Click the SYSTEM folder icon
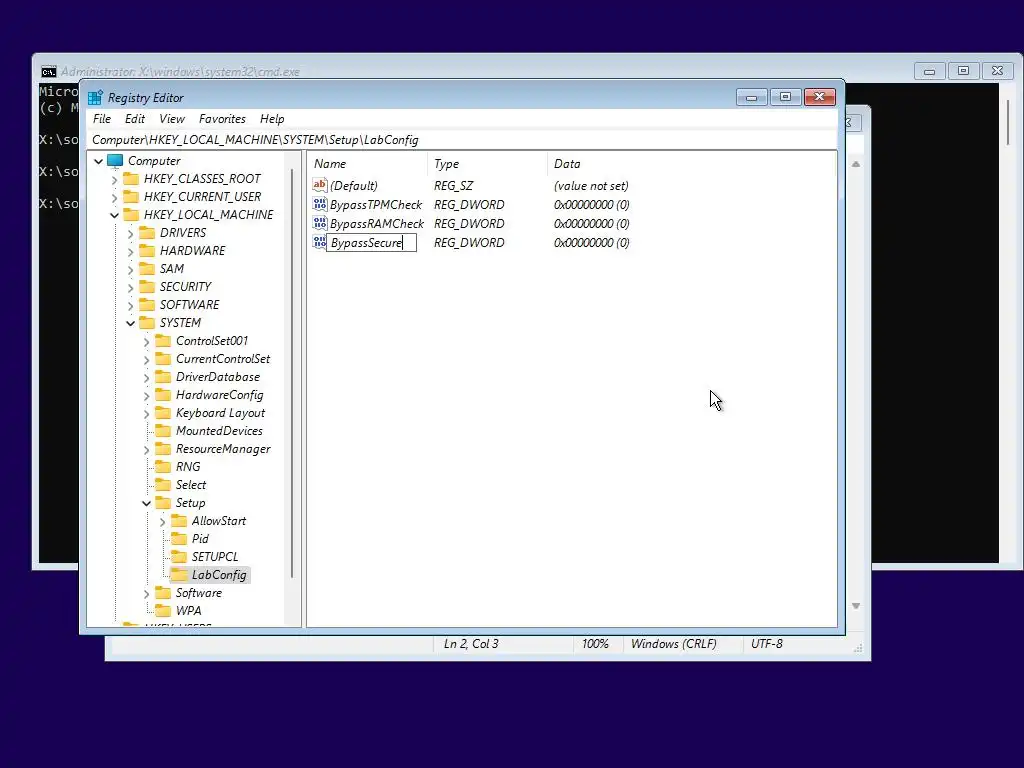 tap(148, 323)
